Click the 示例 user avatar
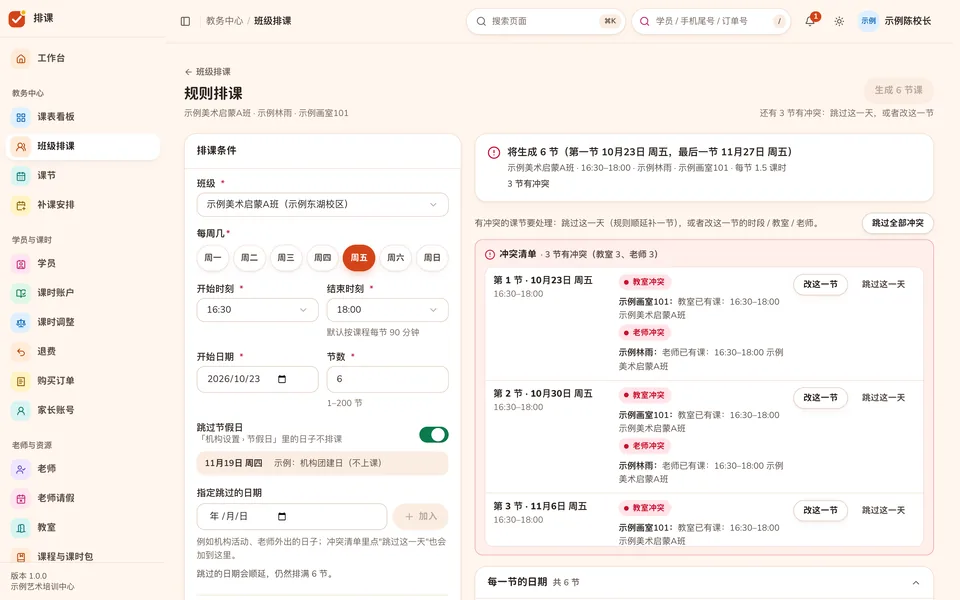The image size is (960, 600). tap(868, 21)
